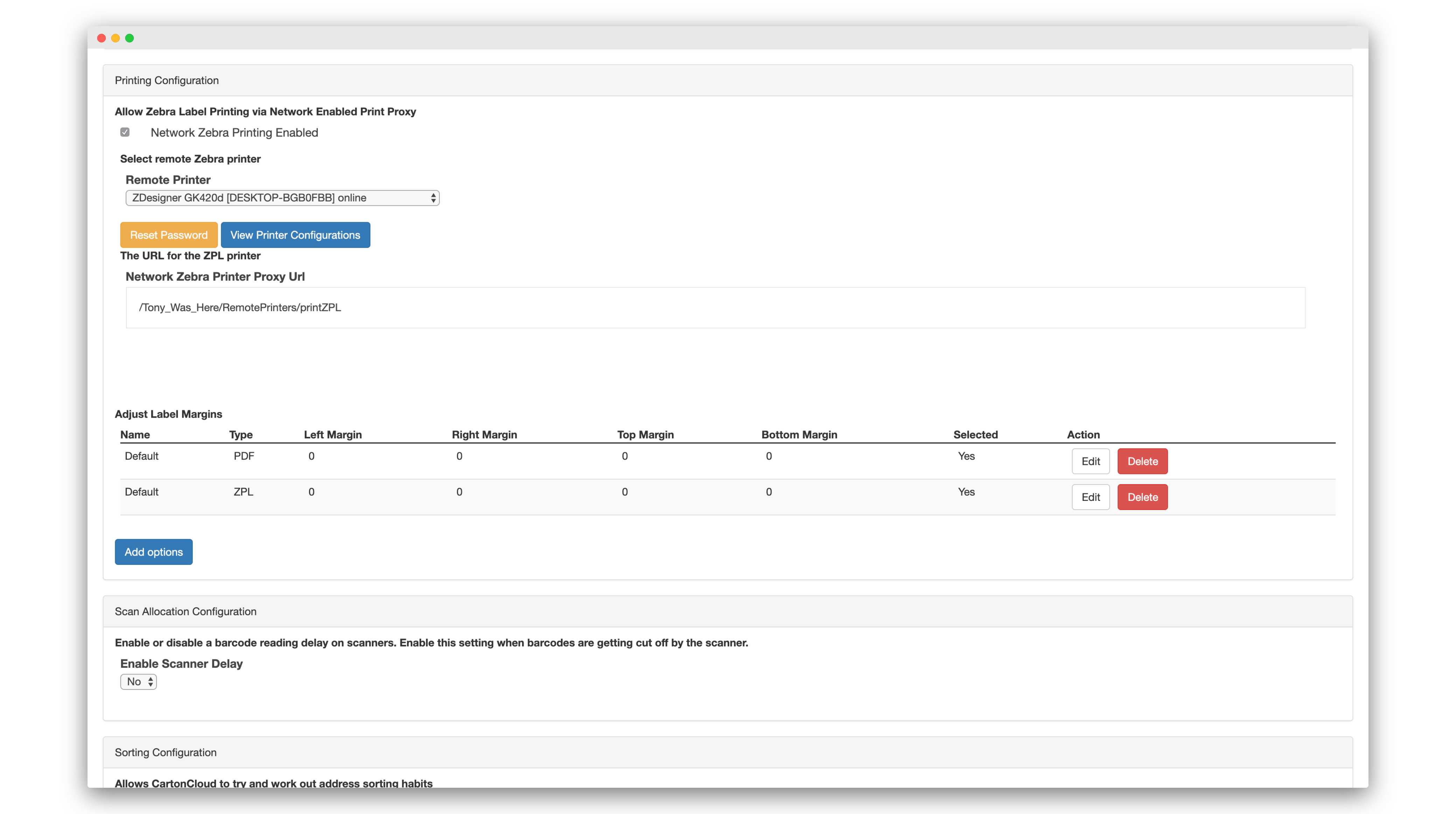
Task: Click the green maximize window button
Action: point(129,38)
